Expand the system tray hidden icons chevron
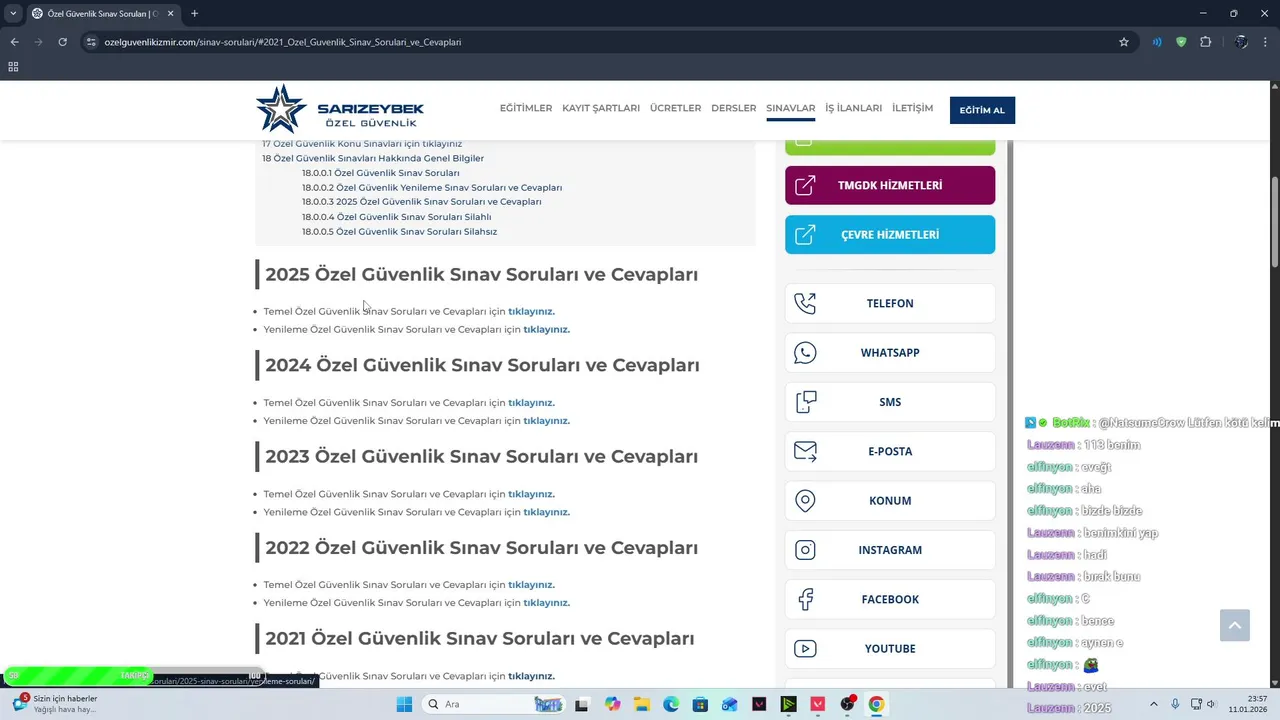 [x=1153, y=704]
